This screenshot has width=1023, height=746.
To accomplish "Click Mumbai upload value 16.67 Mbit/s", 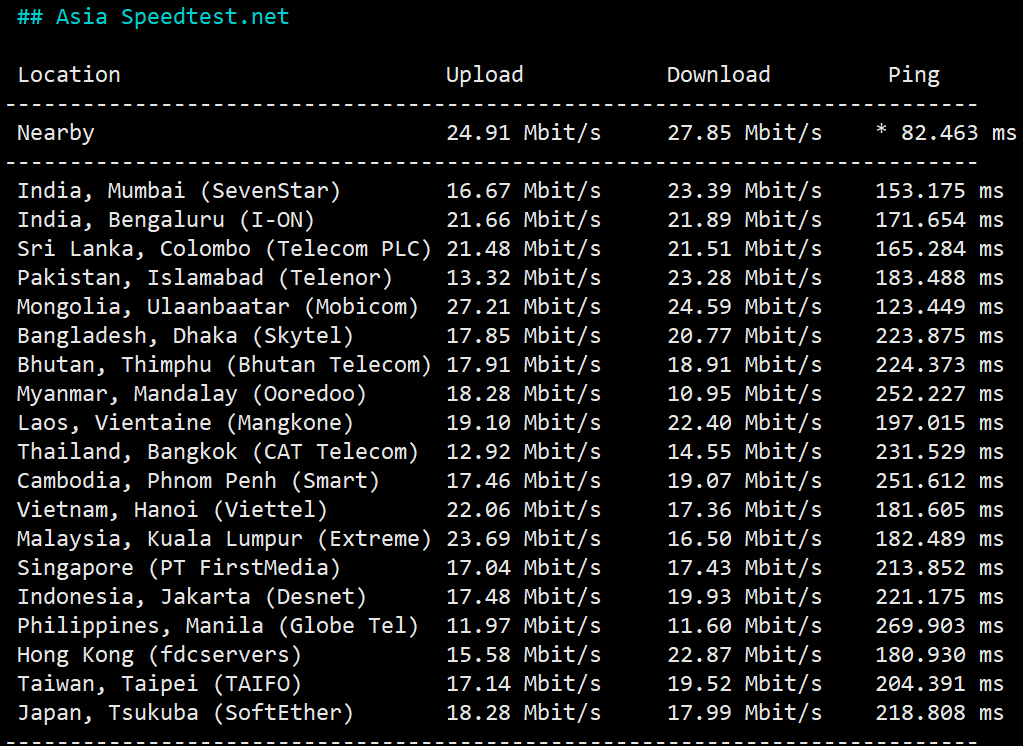I will (x=523, y=191).
